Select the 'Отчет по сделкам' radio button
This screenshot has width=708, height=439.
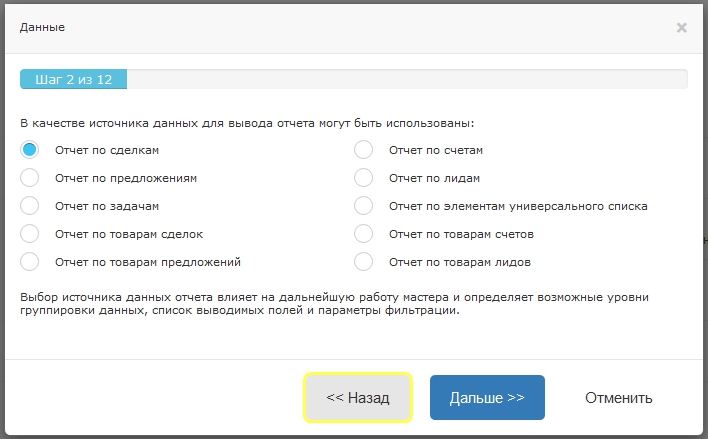pyautogui.click(x=30, y=150)
